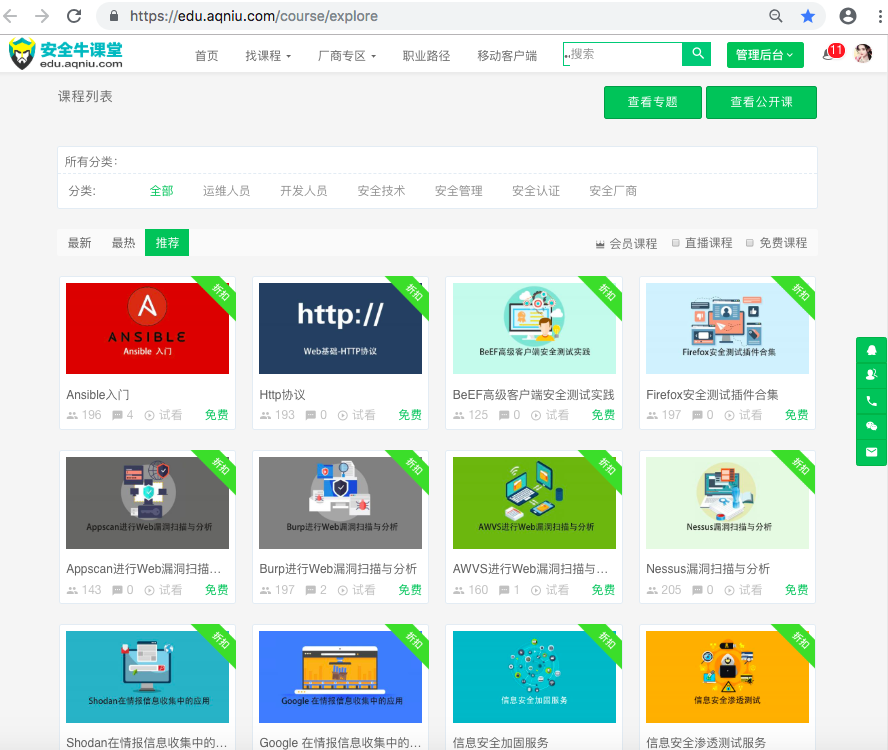
Task: Open the Ansible入门 course thumbnail
Action: 147,329
